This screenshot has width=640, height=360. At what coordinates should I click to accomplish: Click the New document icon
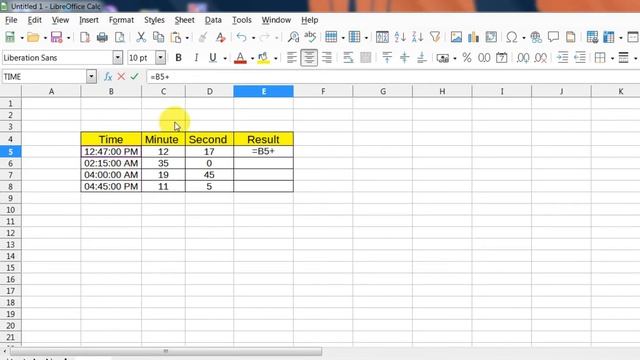coord(10,37)
